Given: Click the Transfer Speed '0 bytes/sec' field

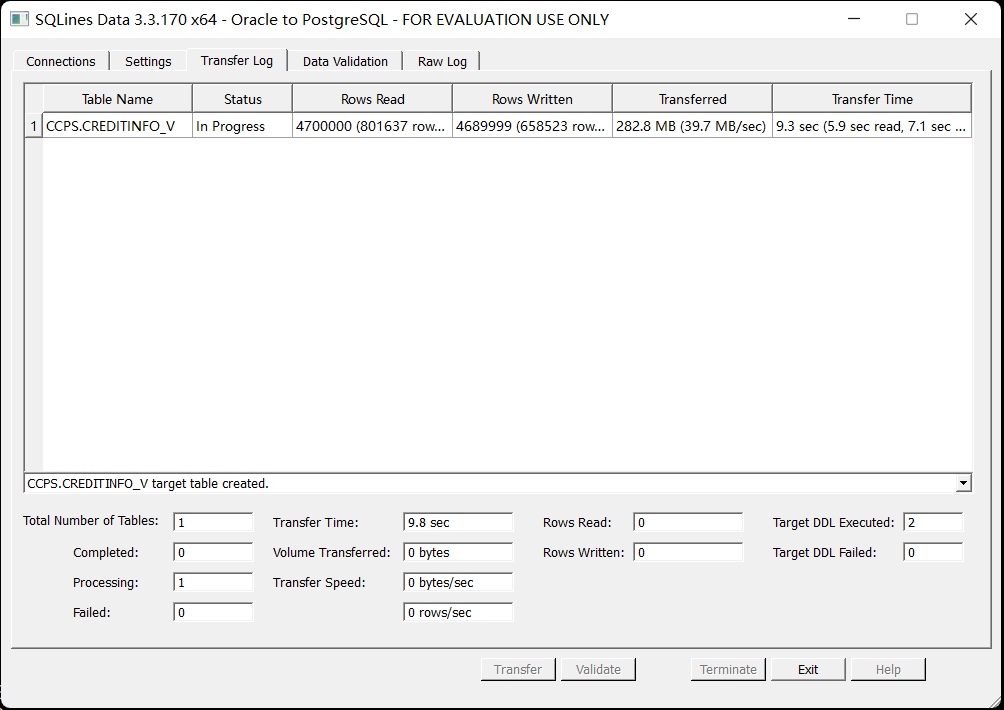Looking at the screenshot, I should pos(458,583).
